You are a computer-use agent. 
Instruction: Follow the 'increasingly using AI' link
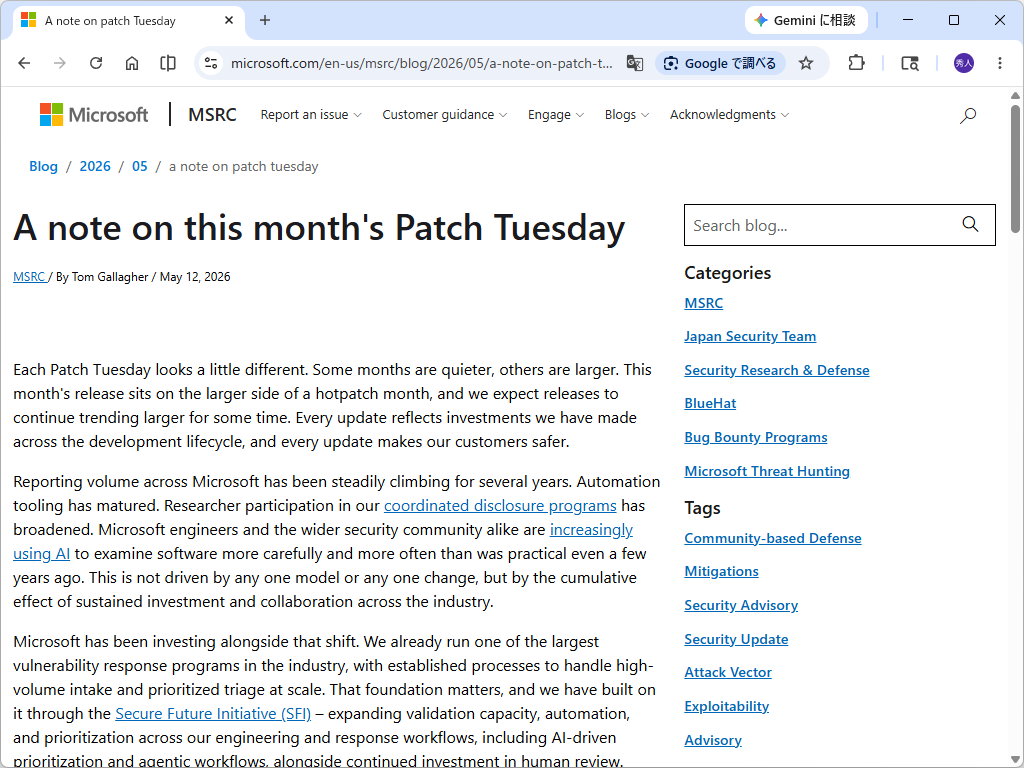click(591, 530)
